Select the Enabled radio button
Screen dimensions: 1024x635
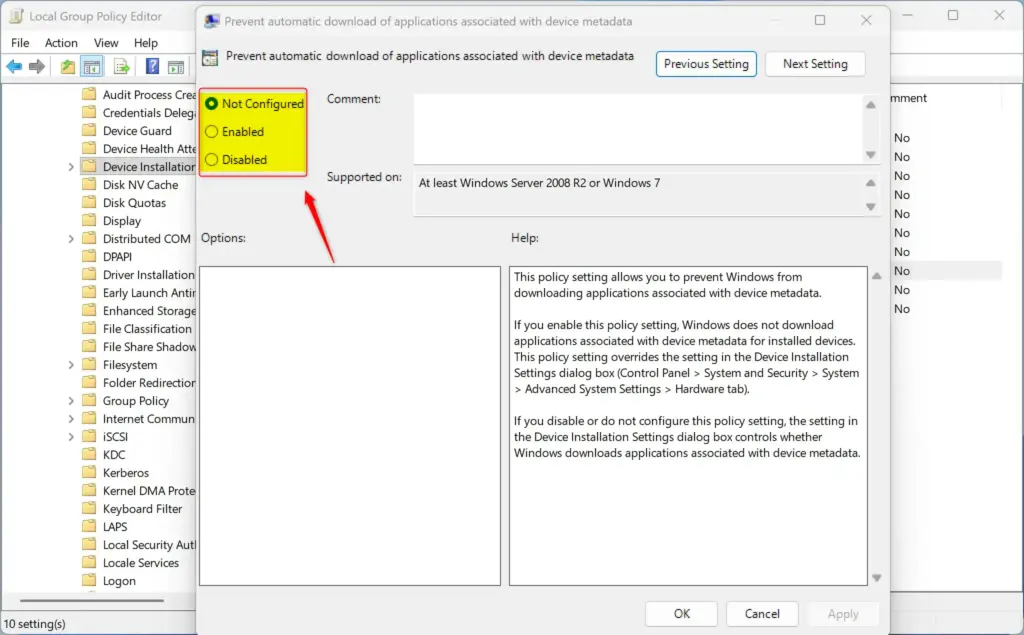[212, 131]
